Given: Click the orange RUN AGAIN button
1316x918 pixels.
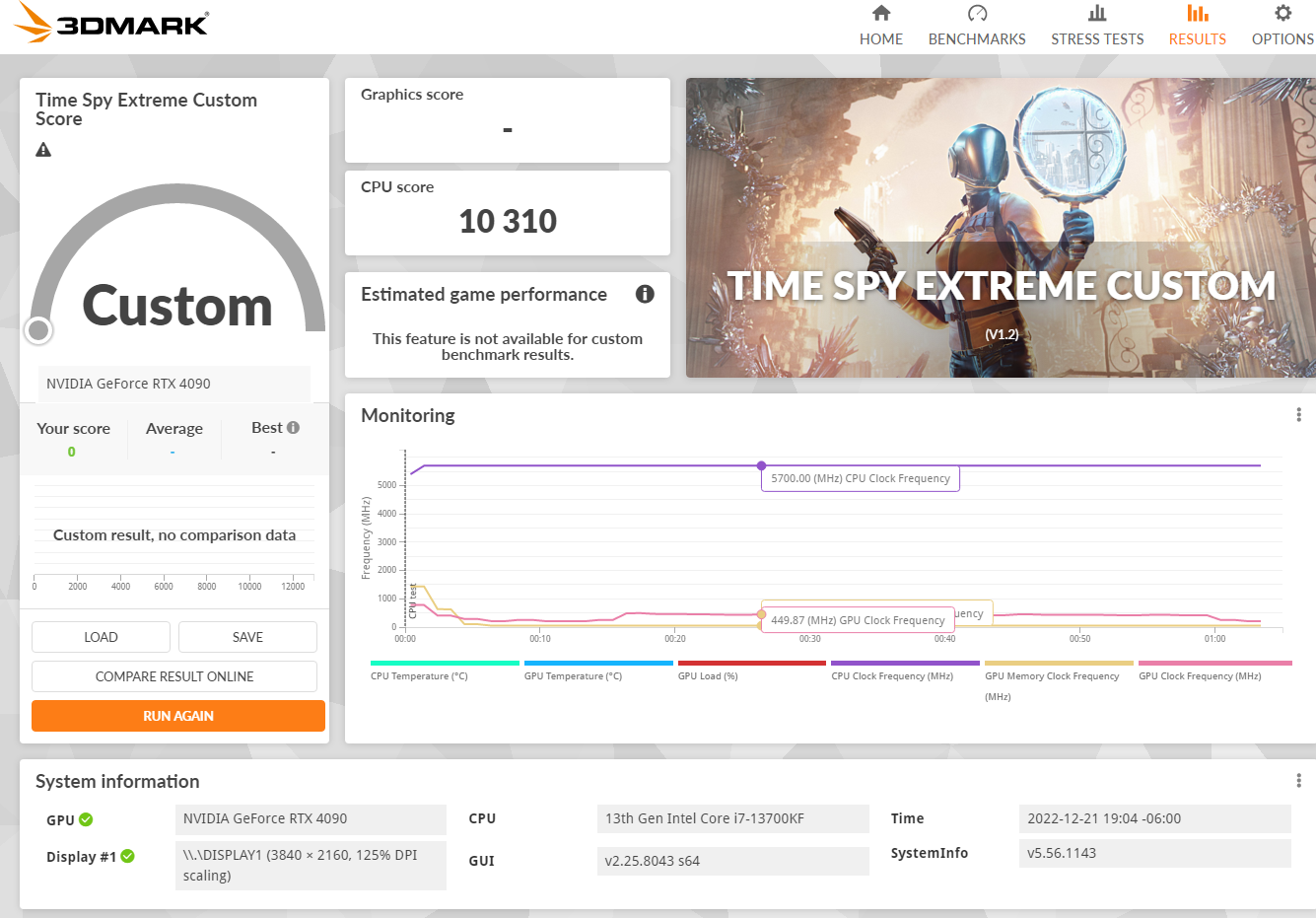Looking at the screenshot, I should (x=178, y=716).
